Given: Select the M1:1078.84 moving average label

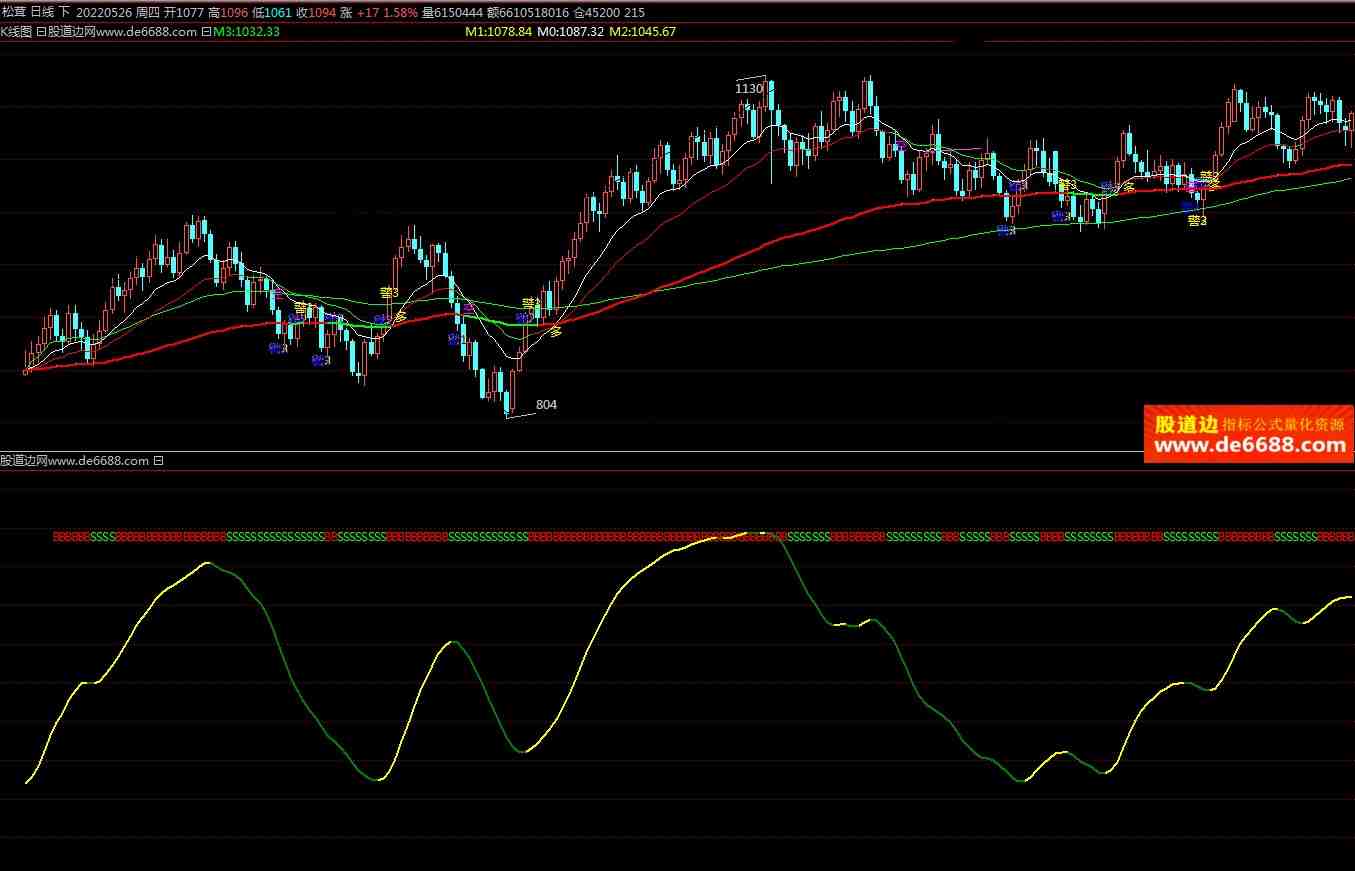Looking at the screenshot, I should click(498, 32).
